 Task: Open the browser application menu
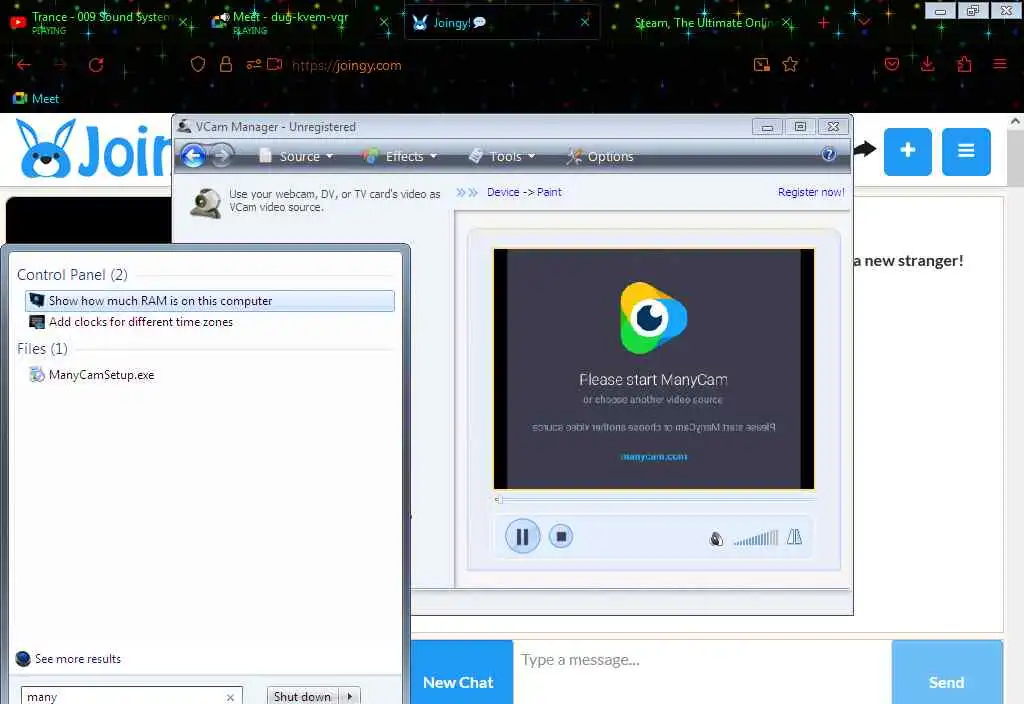click(1000, 64)
